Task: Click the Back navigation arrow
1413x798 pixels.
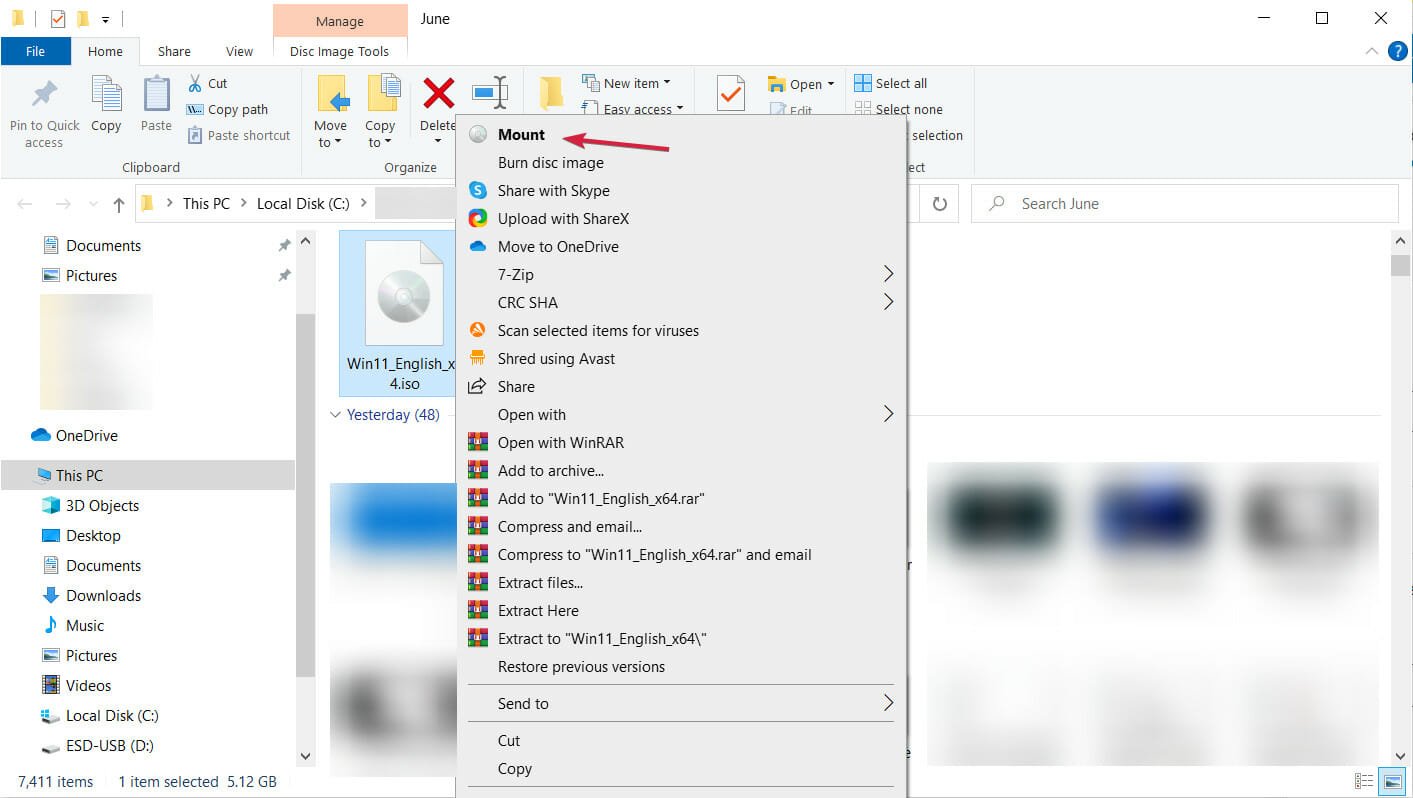Action: pos(25,204)
